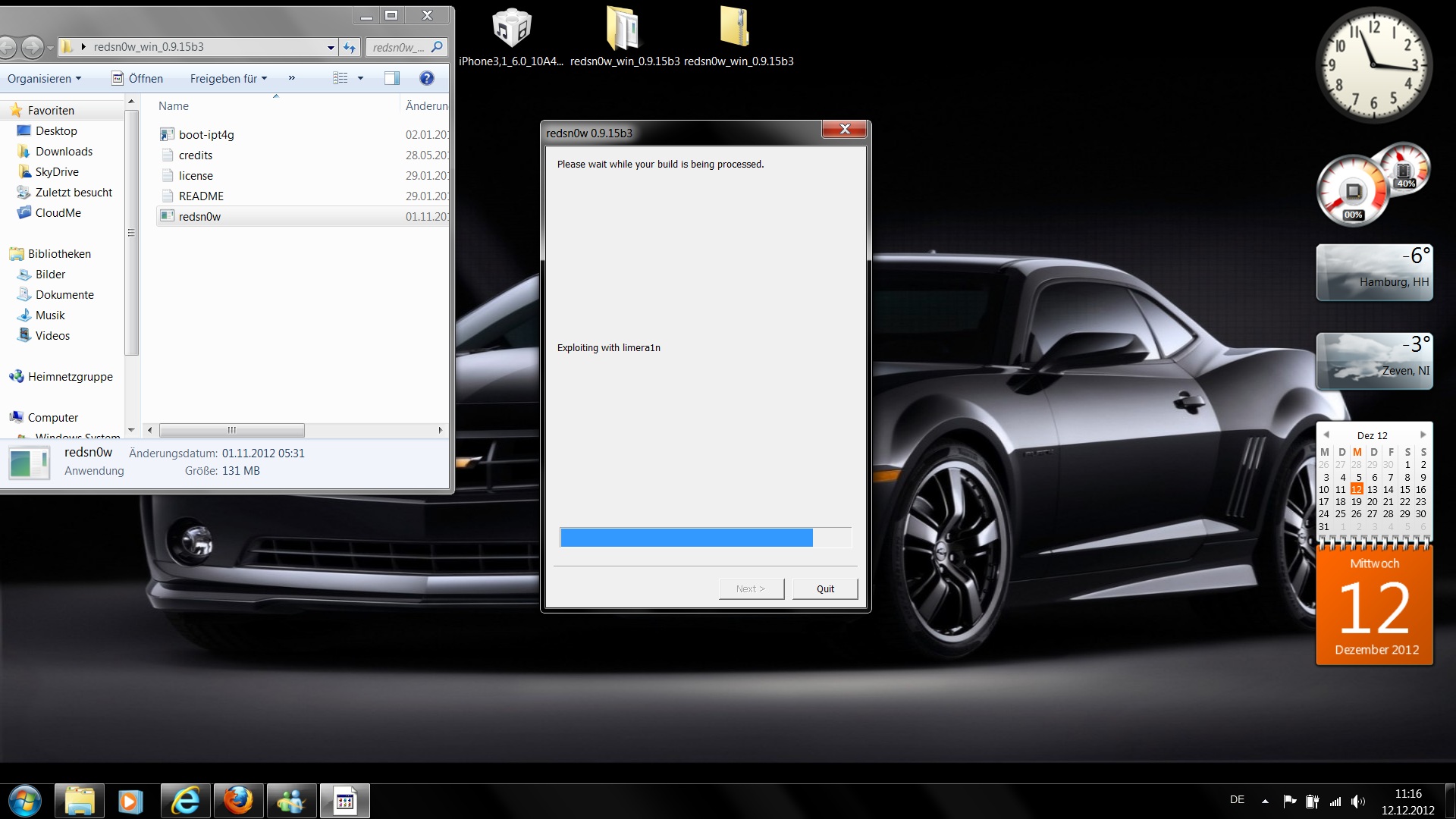Open the Hamburg, HH weather gadget
Image resolution: width=1456 pixels, height=819 pixels.
(x=1374, y=272)
